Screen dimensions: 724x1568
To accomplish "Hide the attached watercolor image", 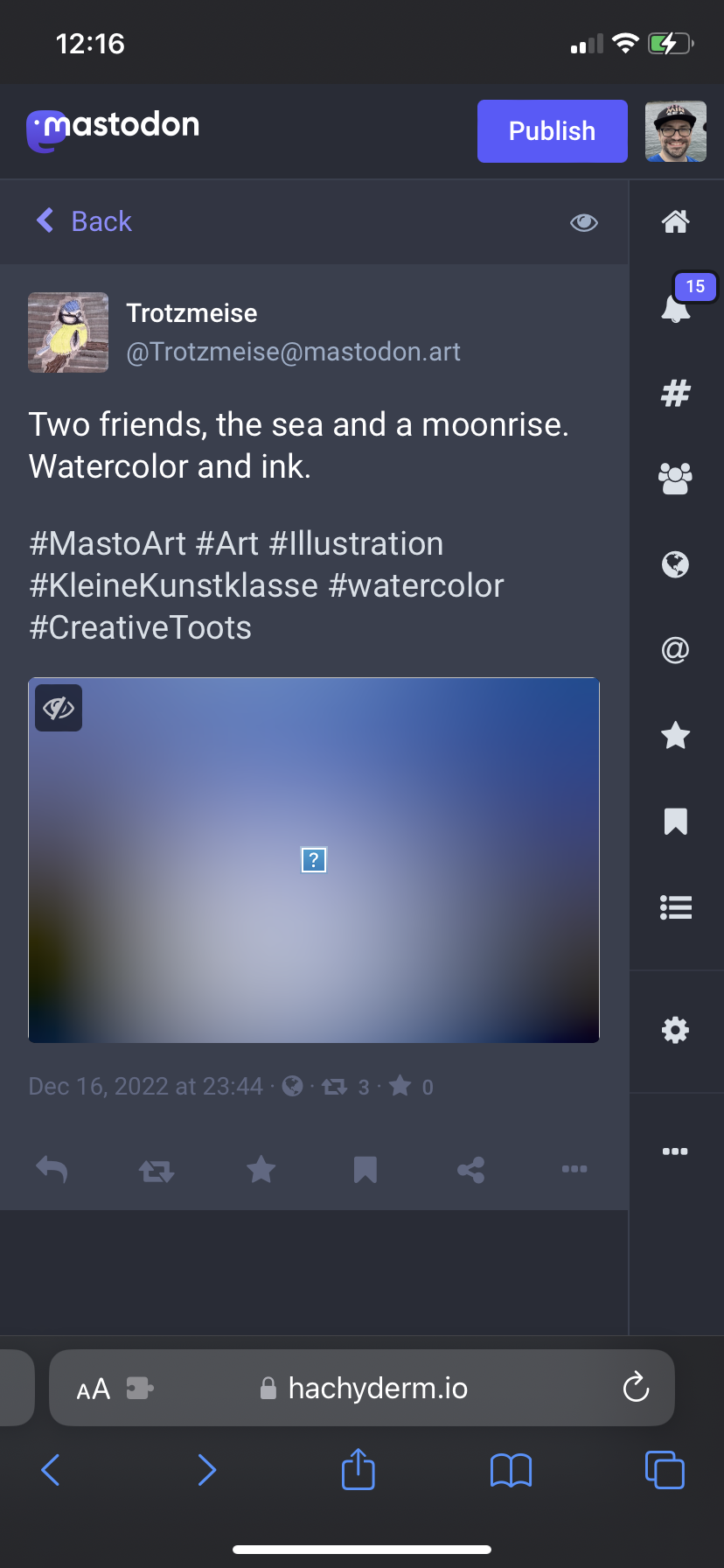I will (58, 708).
